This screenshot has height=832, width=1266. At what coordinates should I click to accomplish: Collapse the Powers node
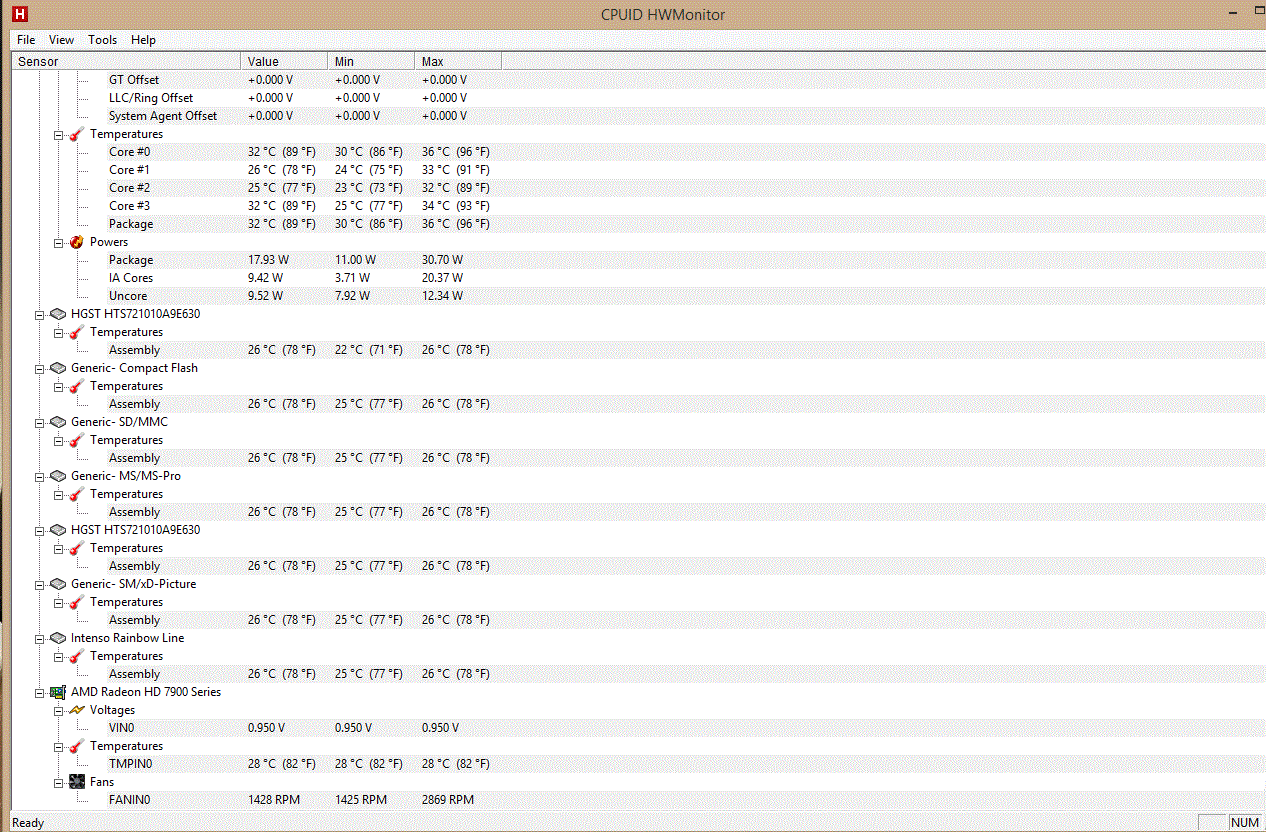point(59,242)
